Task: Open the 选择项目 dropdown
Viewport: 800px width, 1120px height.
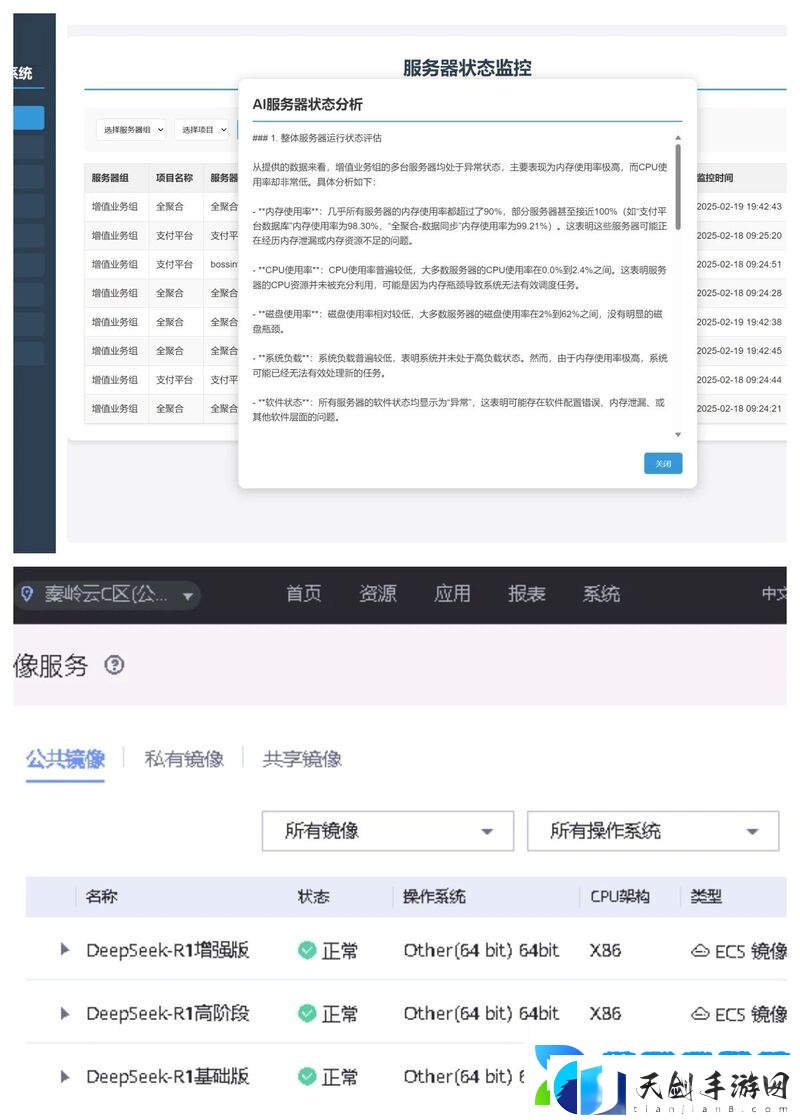Action: (x=203, y=129)
